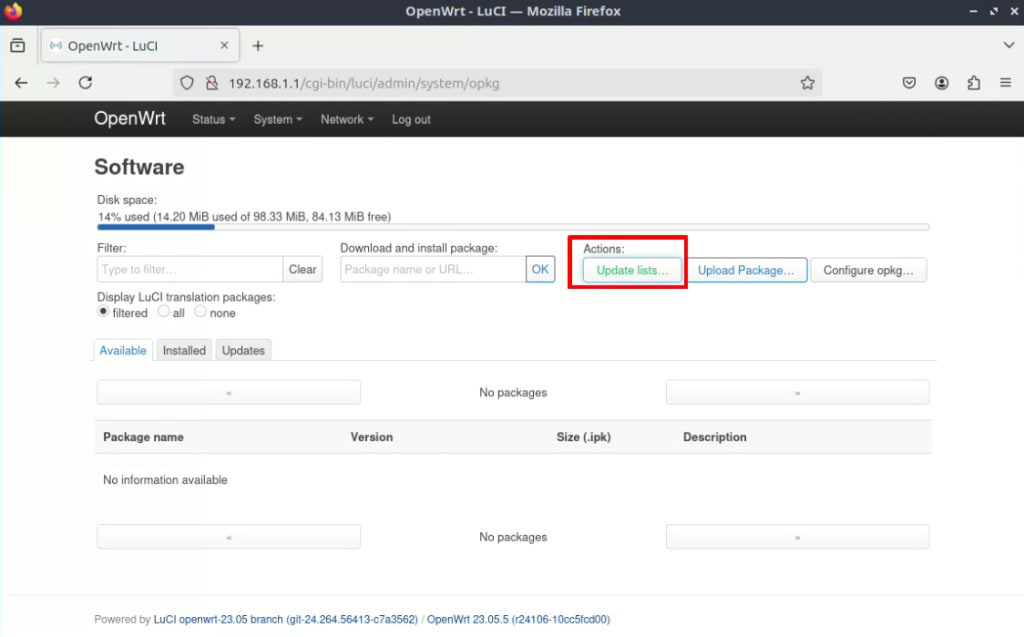Open the Status dropdown menu

coord(214,120)
